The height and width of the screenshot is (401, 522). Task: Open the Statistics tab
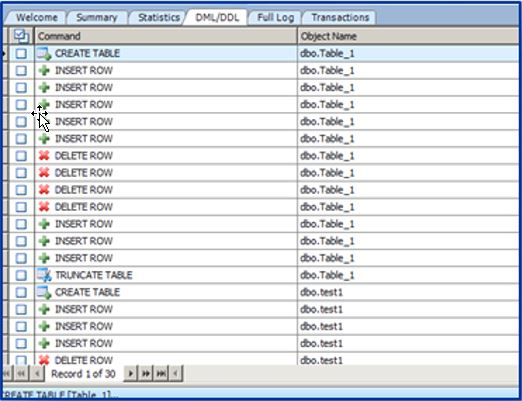159,18
